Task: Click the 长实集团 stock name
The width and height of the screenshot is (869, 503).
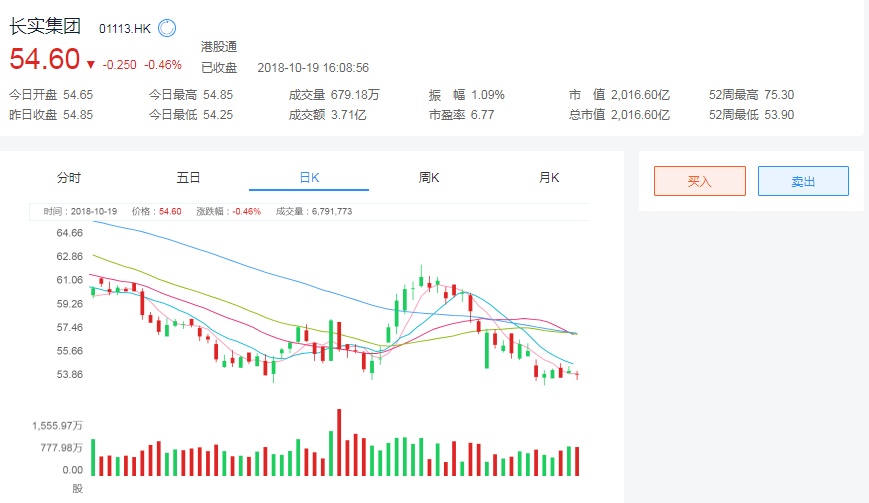Action: point(45,27)
